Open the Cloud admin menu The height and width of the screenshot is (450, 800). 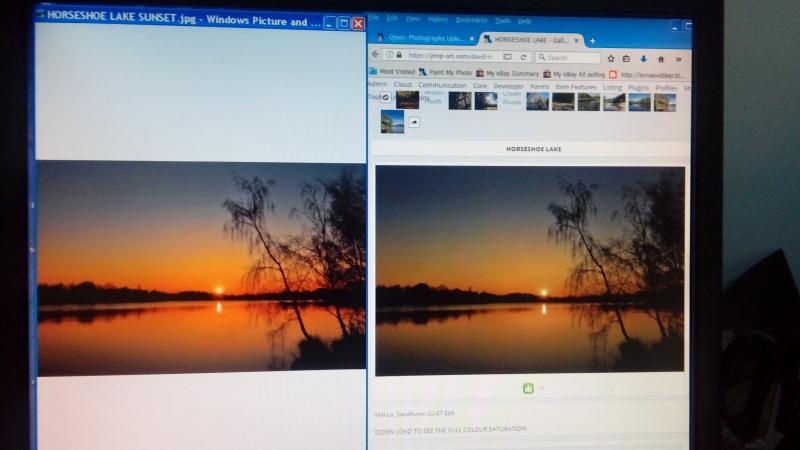point(403,84)
